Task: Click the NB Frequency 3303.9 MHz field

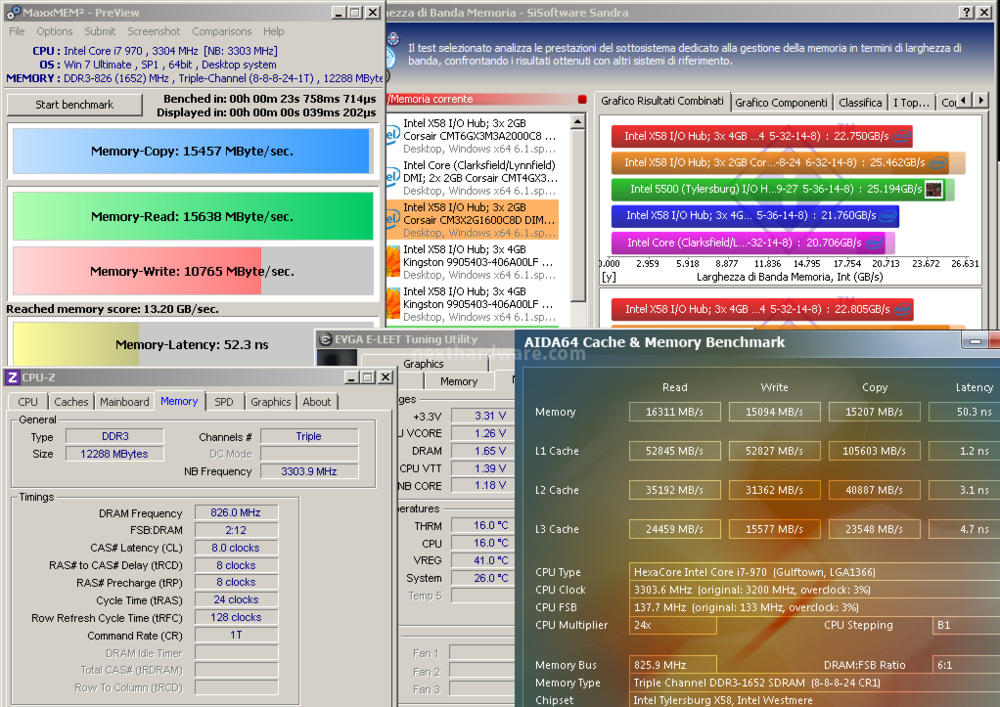Action: click(x=309, y=471)
